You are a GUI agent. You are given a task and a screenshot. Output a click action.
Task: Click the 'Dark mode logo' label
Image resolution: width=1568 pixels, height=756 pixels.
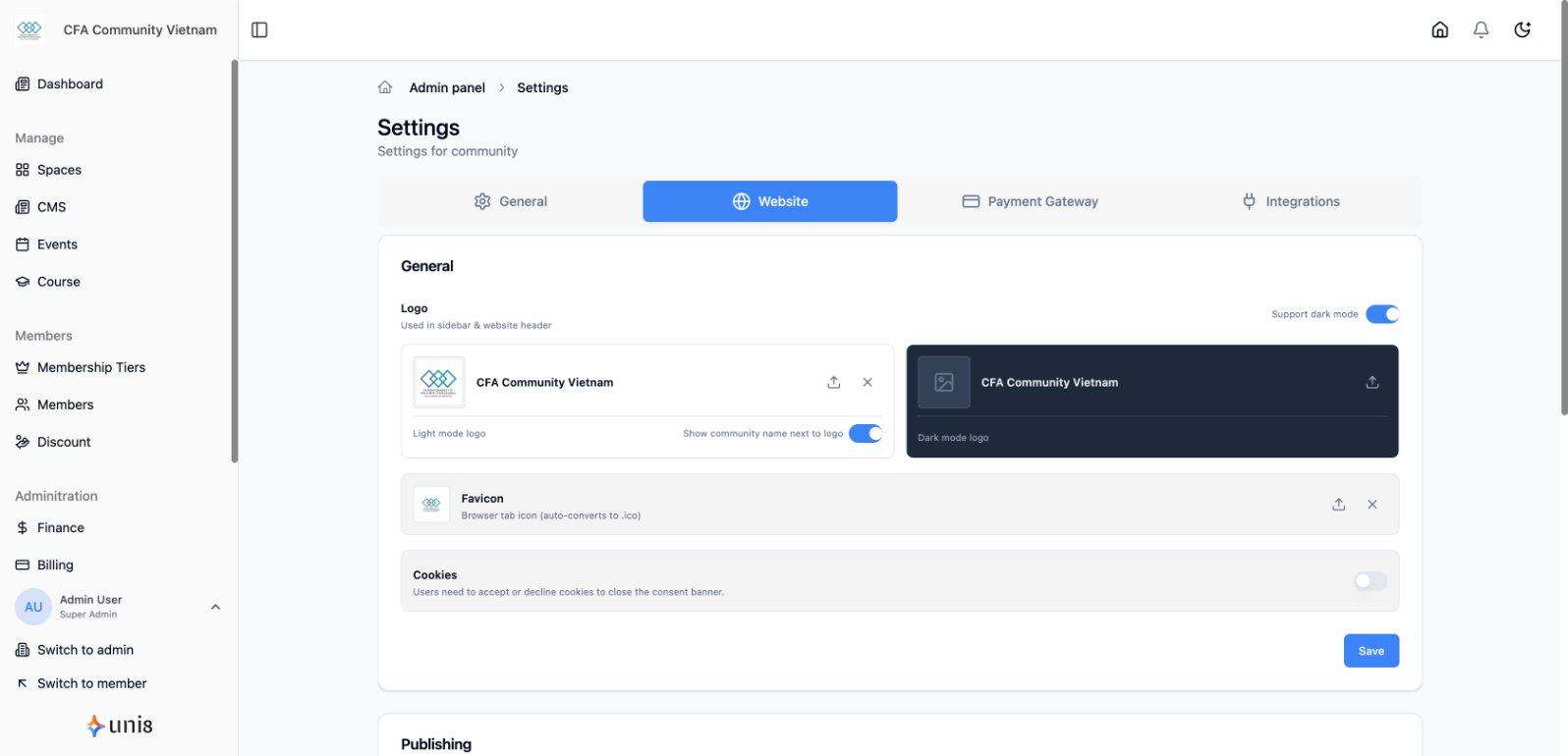pyautogui.click(x=953, y=438)
